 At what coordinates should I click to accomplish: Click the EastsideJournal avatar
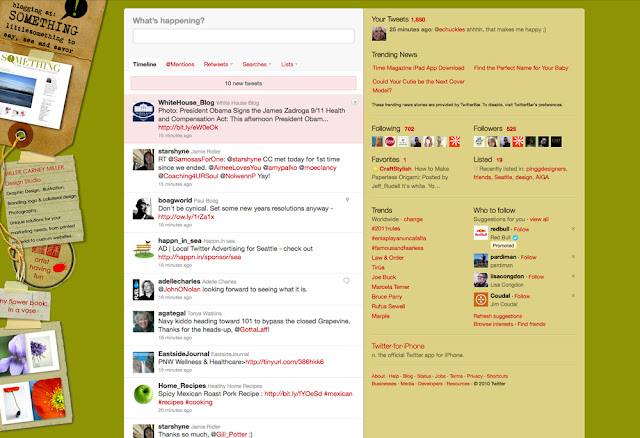(143, 362)
